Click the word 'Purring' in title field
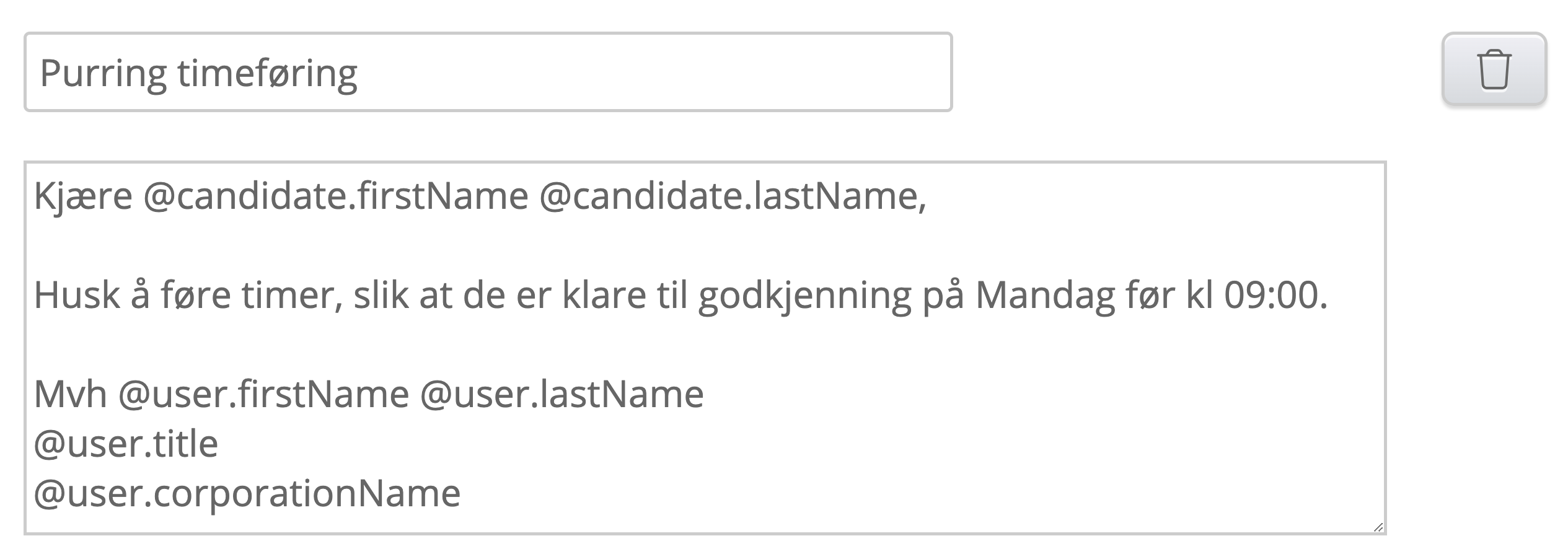This screenshot has width=1568, height=554. [103, 73]
